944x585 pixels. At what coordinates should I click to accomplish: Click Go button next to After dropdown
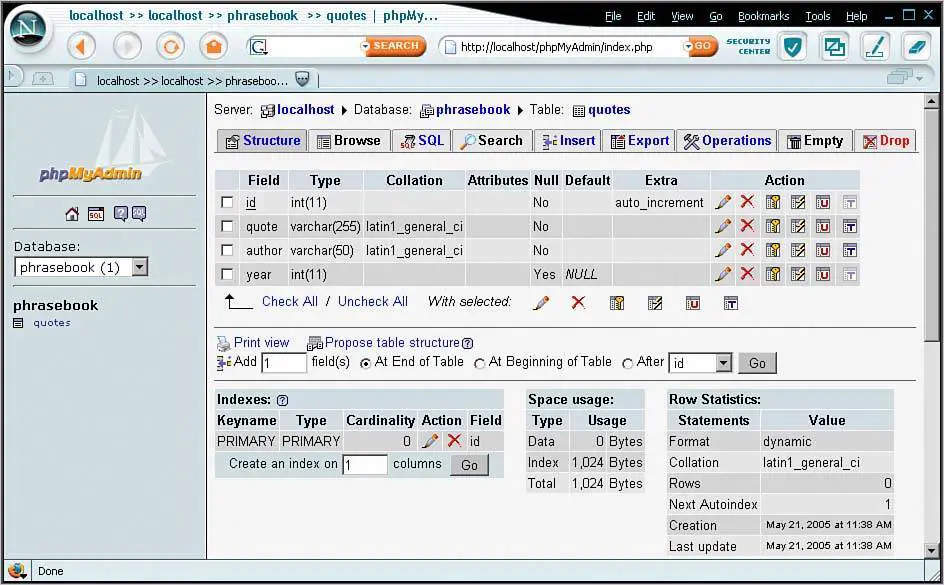coord(757,363)
